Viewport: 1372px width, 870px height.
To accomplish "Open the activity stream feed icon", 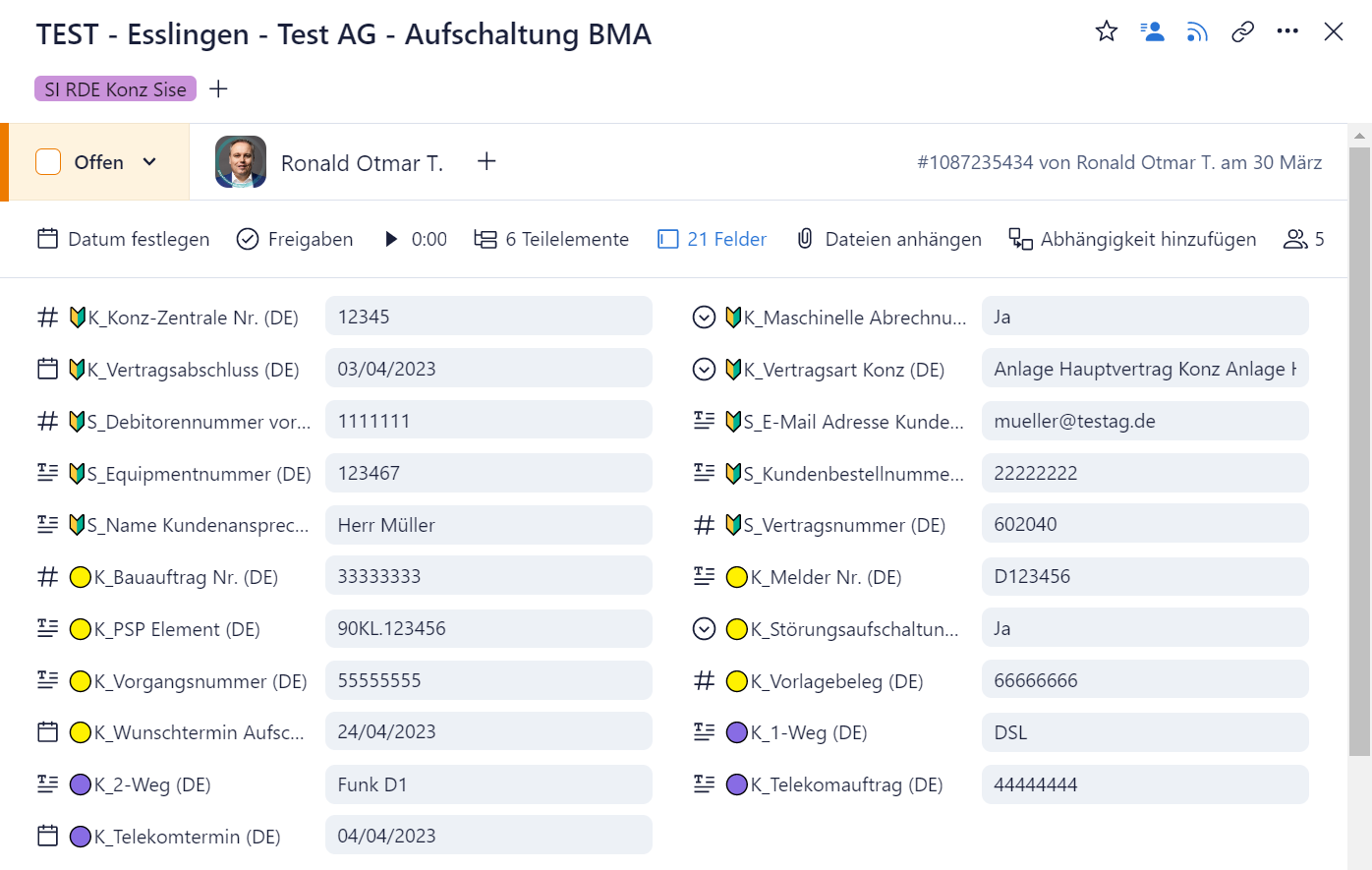I will [x=1197, y=32].
